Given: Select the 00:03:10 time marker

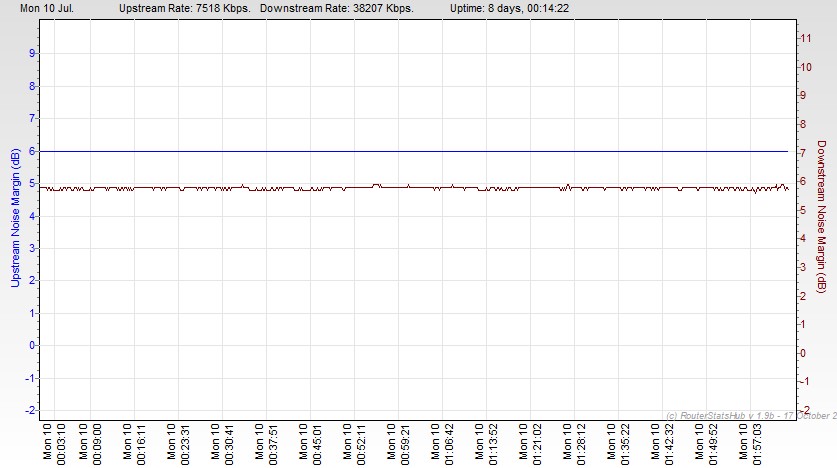Looking at the screenshot, I should coord(54,440).
